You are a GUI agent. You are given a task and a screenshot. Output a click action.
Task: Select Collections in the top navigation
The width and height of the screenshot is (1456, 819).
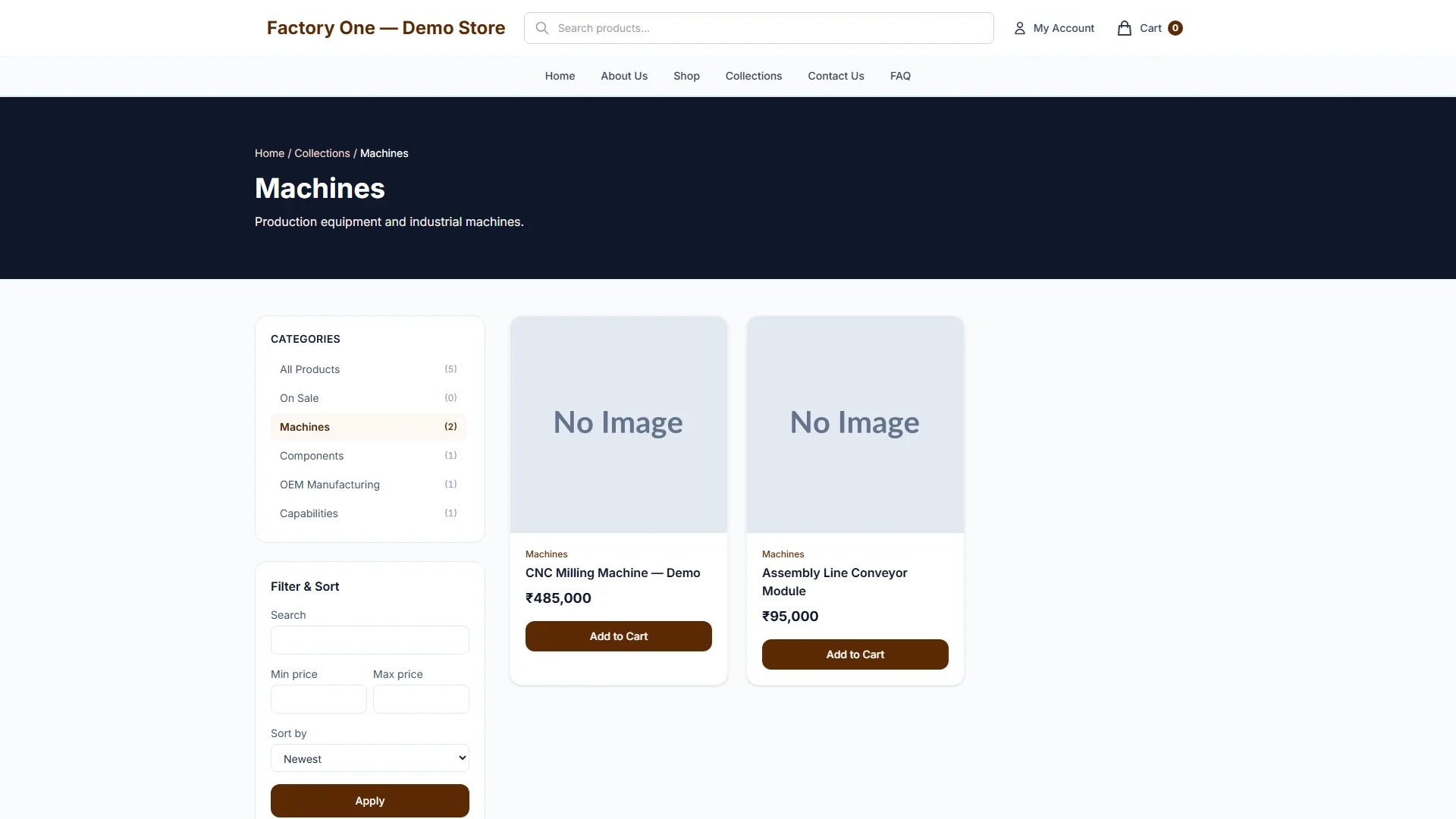[753, 76]
